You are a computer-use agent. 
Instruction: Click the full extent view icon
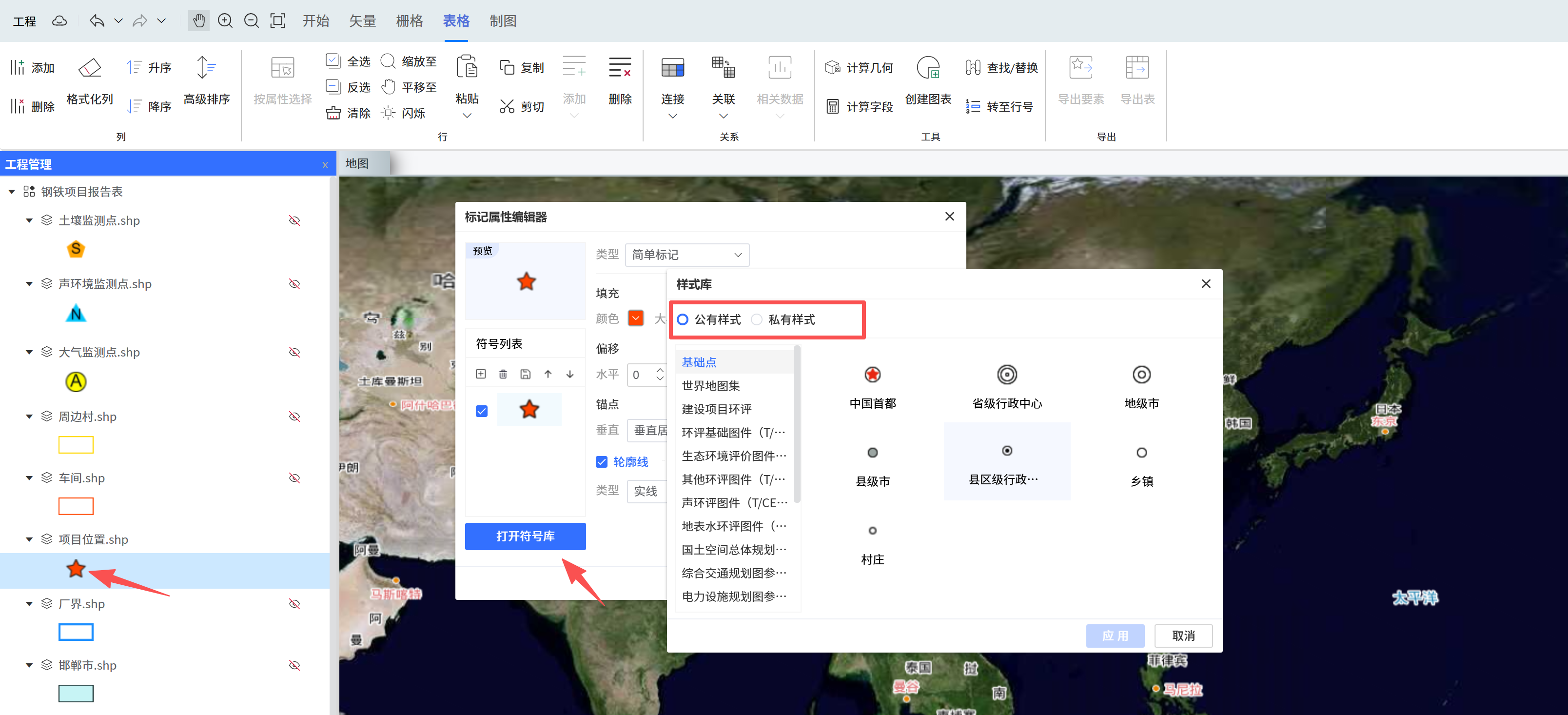277,20
